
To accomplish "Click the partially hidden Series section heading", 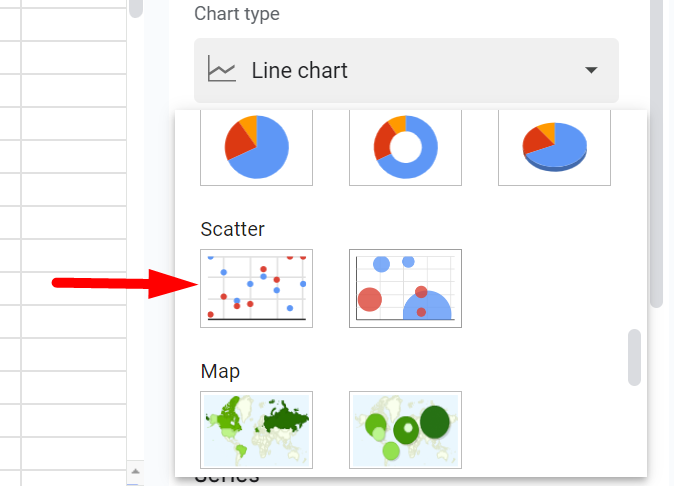I will pyautogui.click(x=227, y=477).
